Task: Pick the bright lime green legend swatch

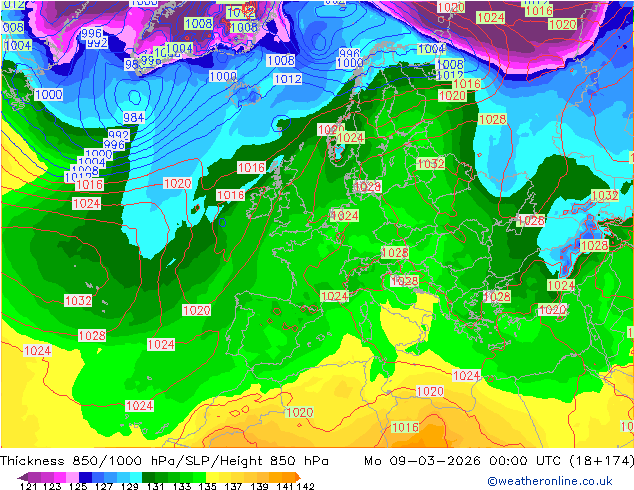Action: pyautogui.click(x=199, y=477)
